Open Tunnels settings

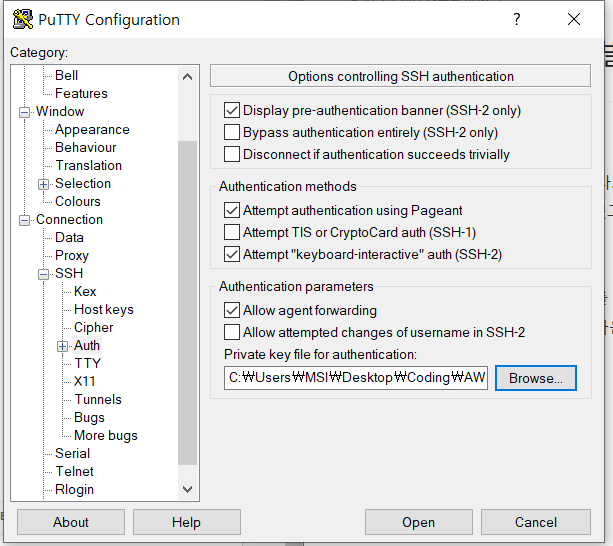pos(98,399)
